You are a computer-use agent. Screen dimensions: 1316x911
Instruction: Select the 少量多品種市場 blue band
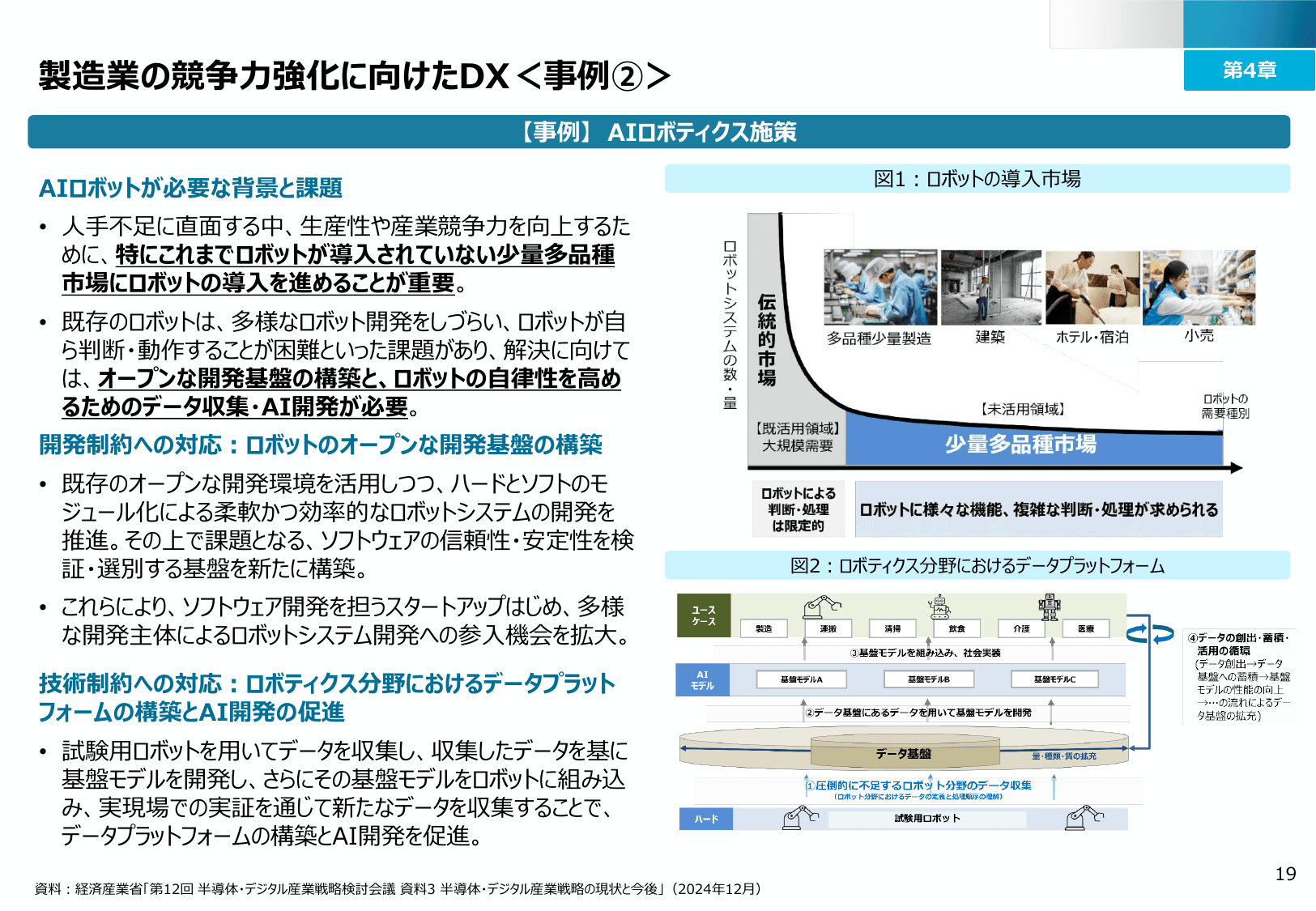point(1020,445)
